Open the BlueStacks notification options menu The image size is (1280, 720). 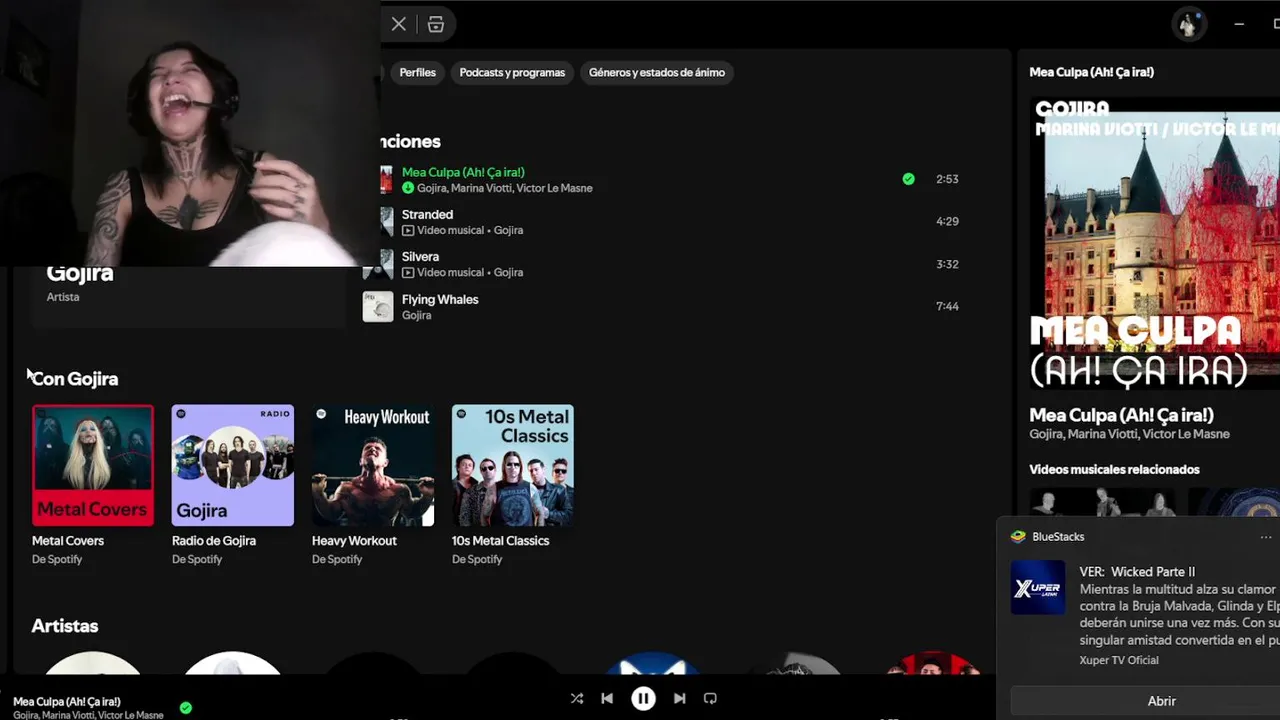[x=1266, y=537]
